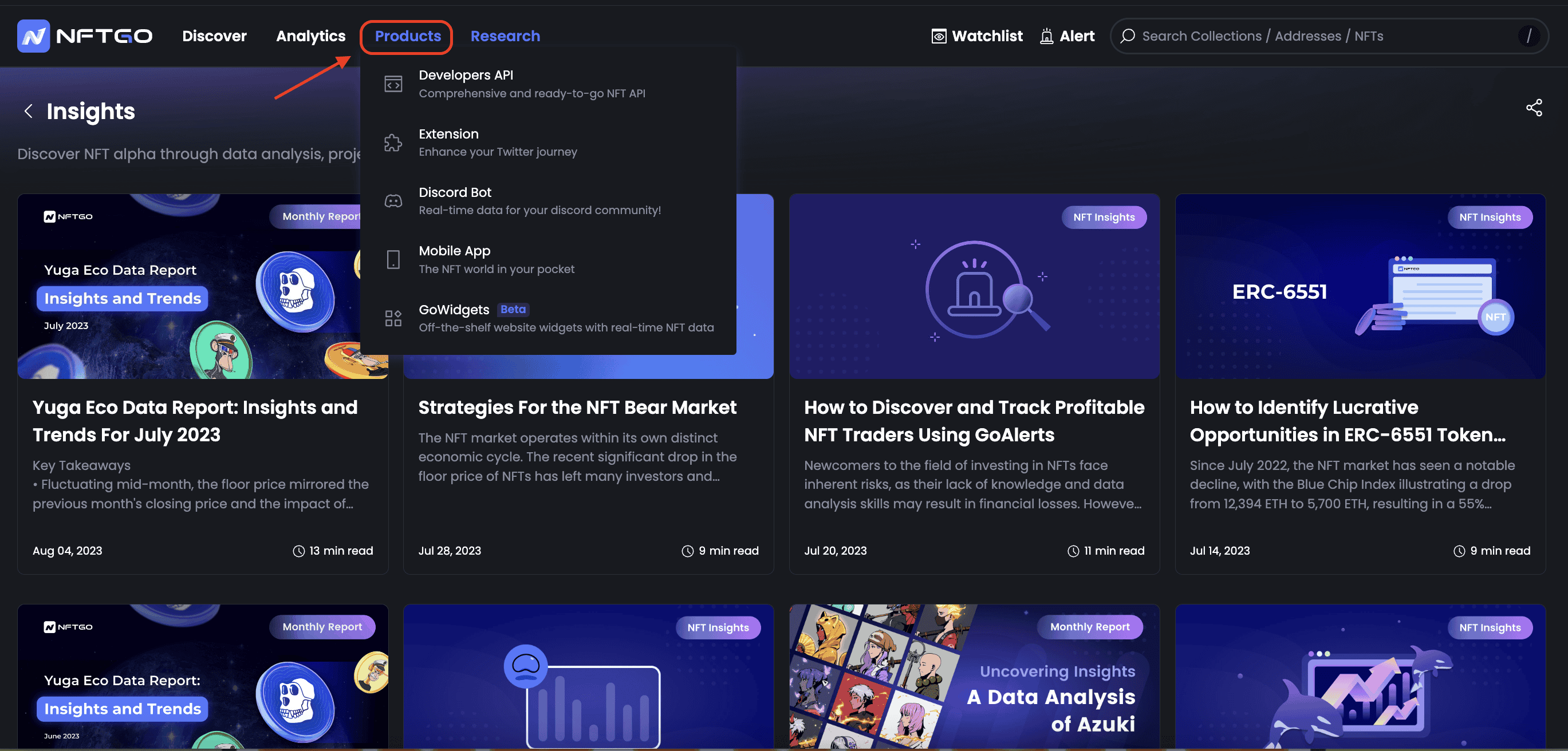Select Mobile App from Products dropdown
This screenshot has height=751, width=1568.
[548, 259]
